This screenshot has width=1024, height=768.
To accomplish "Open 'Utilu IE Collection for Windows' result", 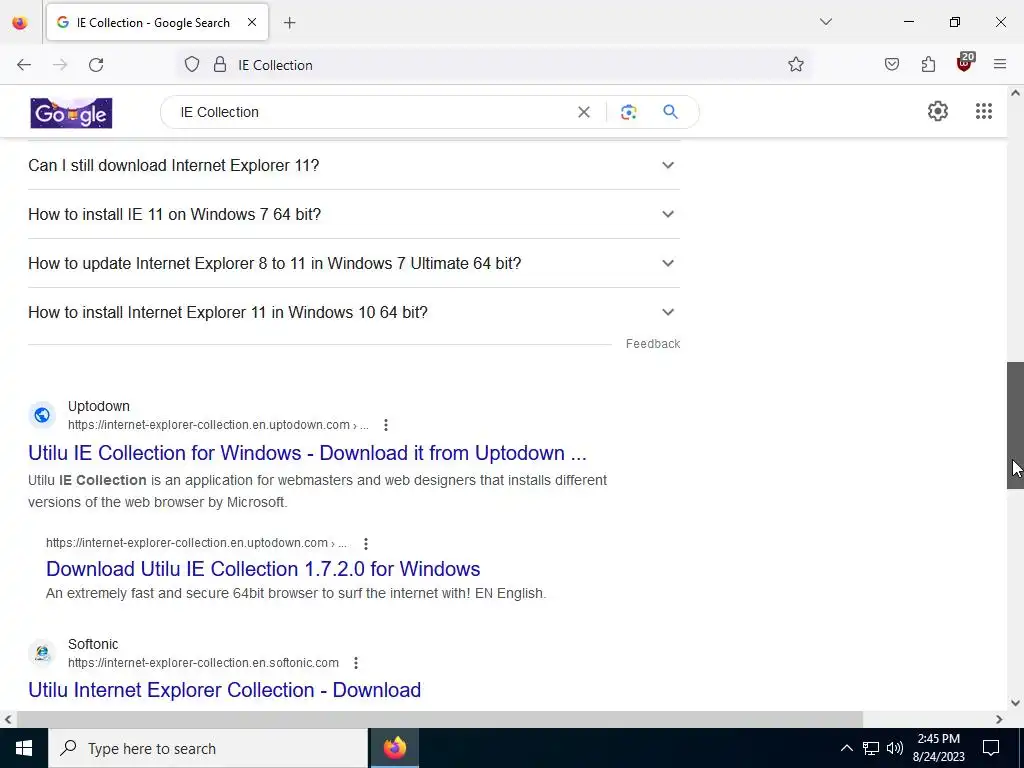I will 307,453.
